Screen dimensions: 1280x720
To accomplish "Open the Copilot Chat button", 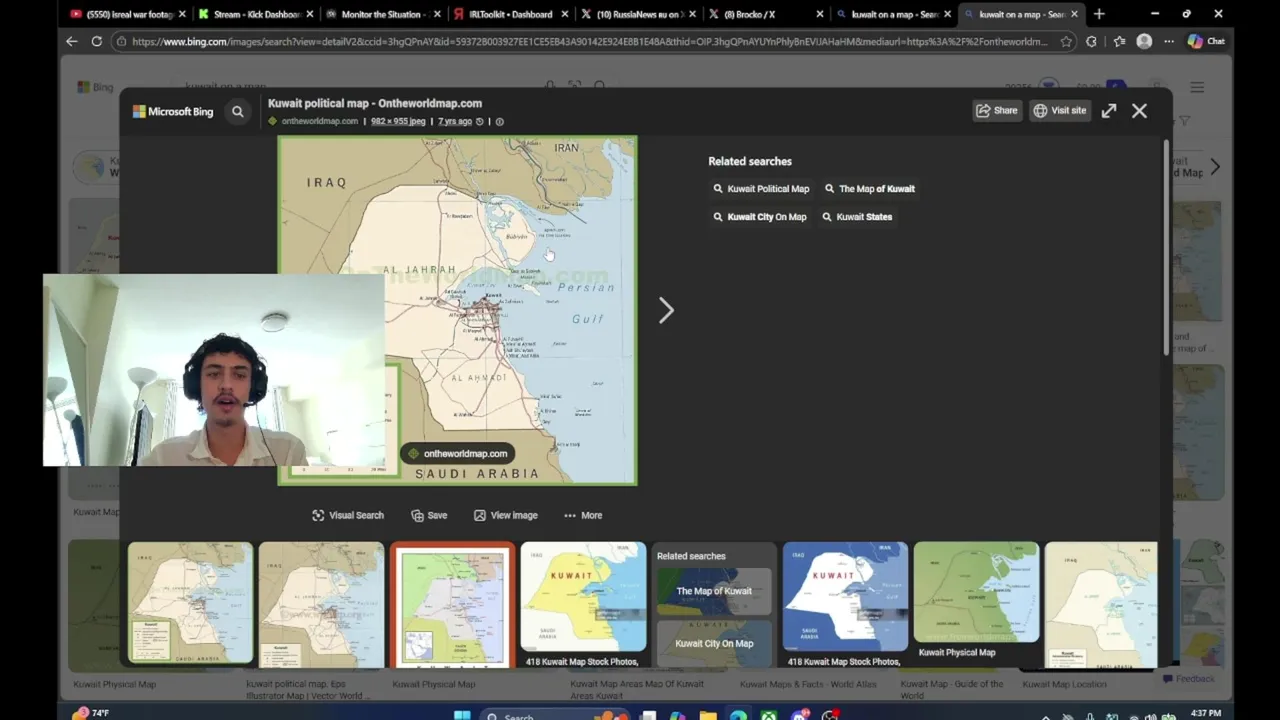I will (x=1206, y=41).
